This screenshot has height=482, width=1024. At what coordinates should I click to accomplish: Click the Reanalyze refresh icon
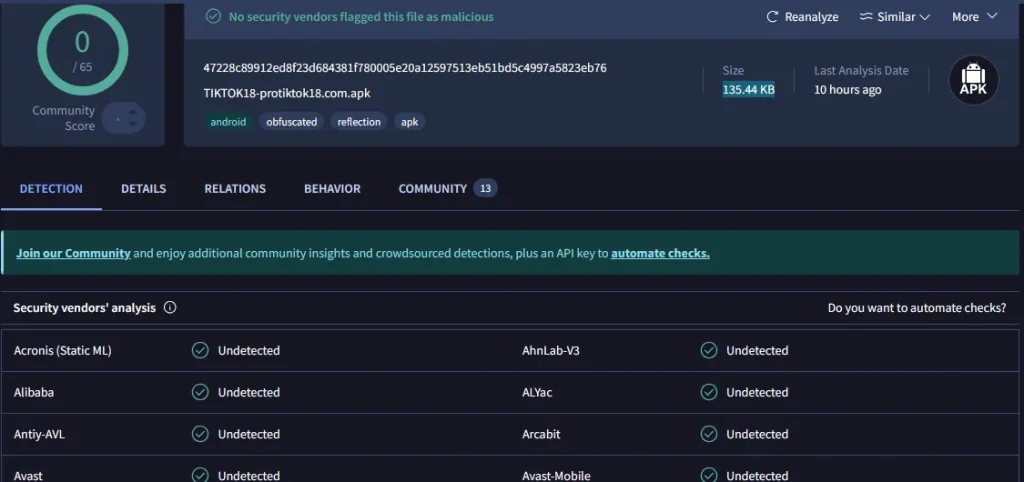pyautogui.click(x=773, y=17)
